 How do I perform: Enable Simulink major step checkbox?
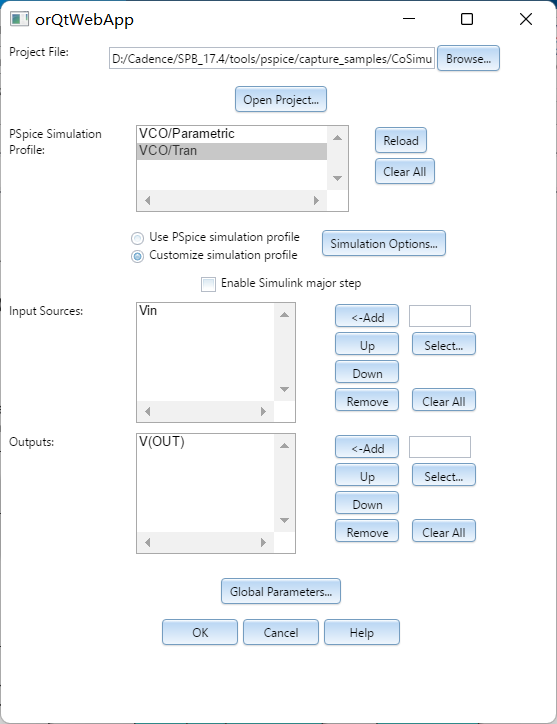208,284
